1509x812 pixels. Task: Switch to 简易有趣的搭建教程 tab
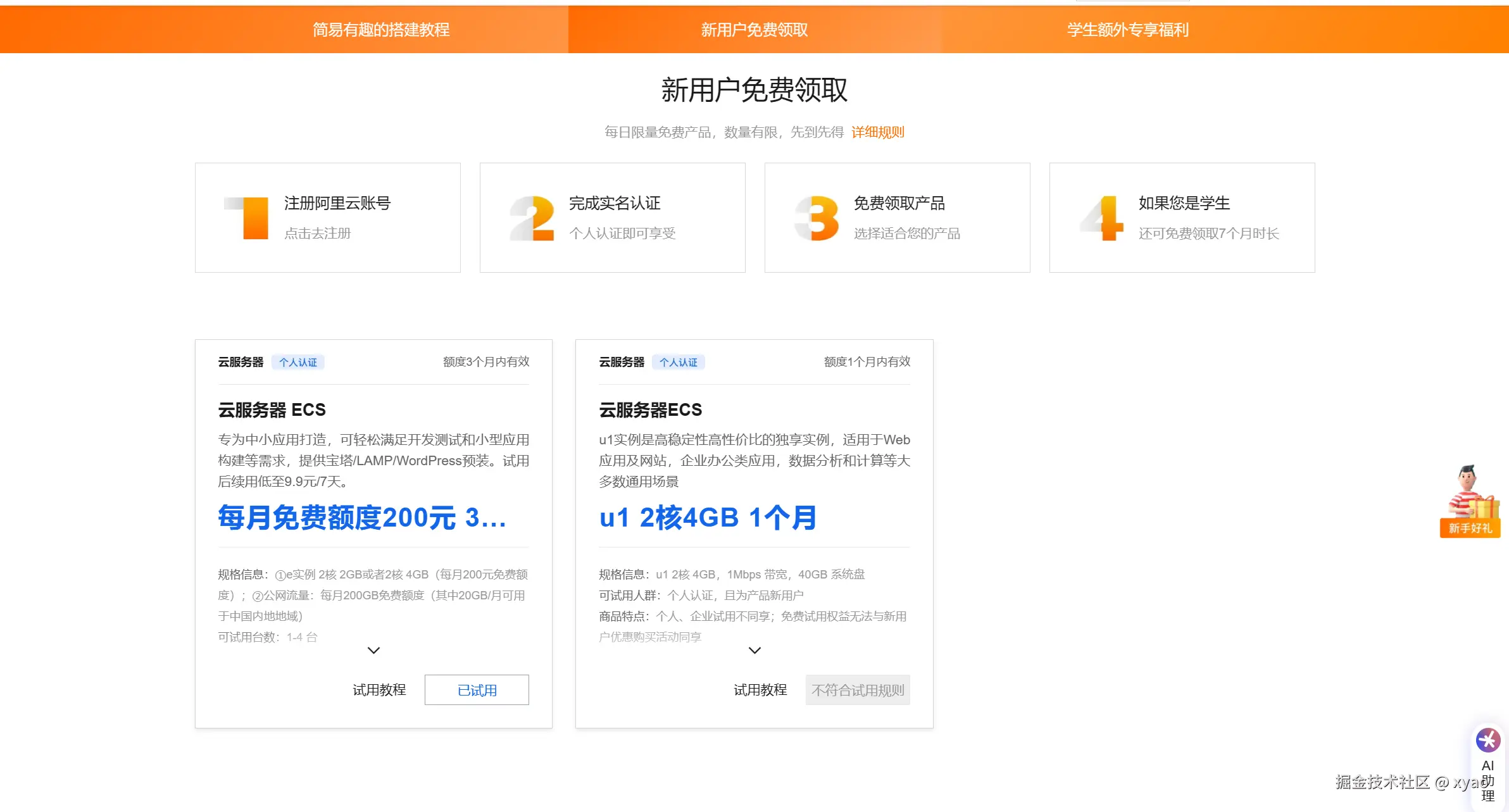(x=381, y=30)
